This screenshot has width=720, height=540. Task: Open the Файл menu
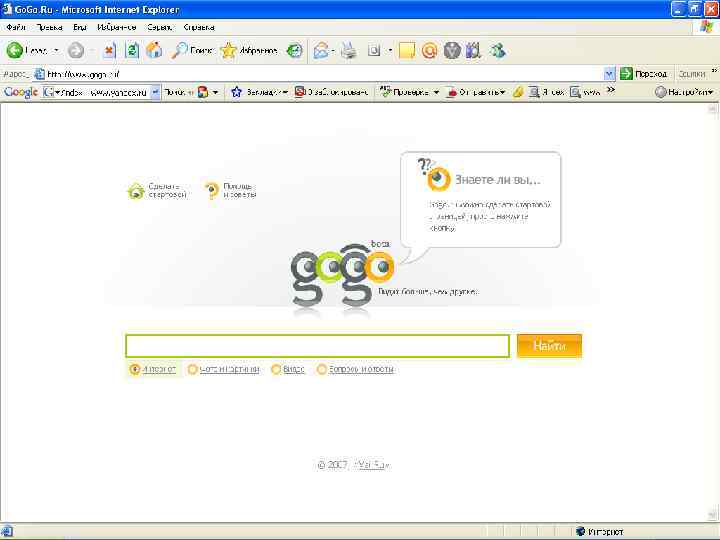pos(16,27)
